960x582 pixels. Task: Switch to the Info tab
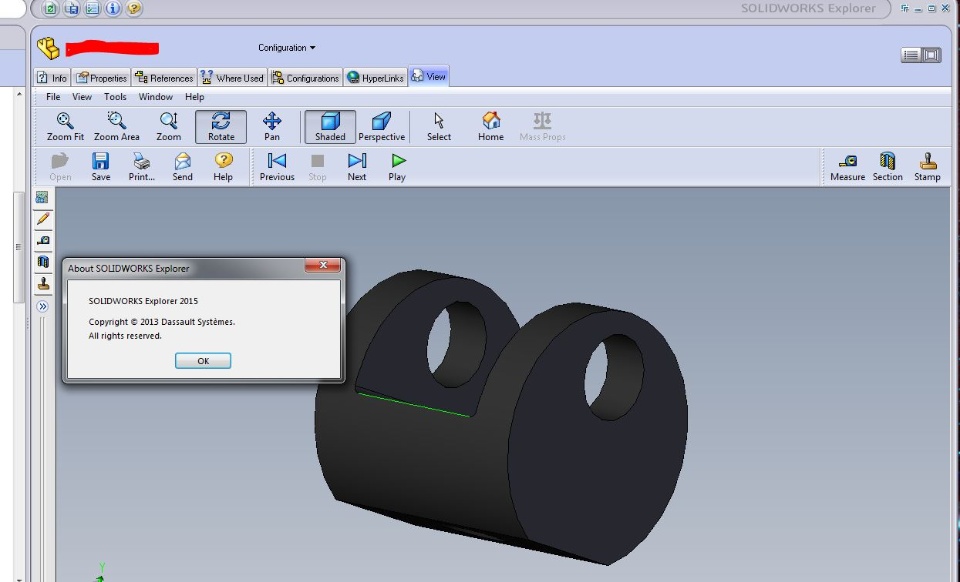coord(52,78)
